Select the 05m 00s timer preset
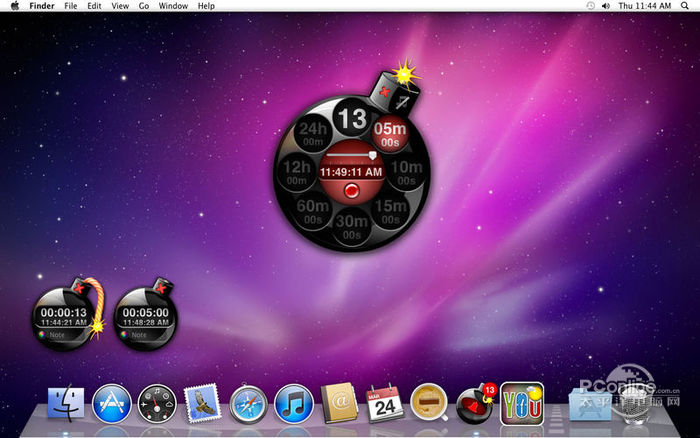 pos(389,134)
